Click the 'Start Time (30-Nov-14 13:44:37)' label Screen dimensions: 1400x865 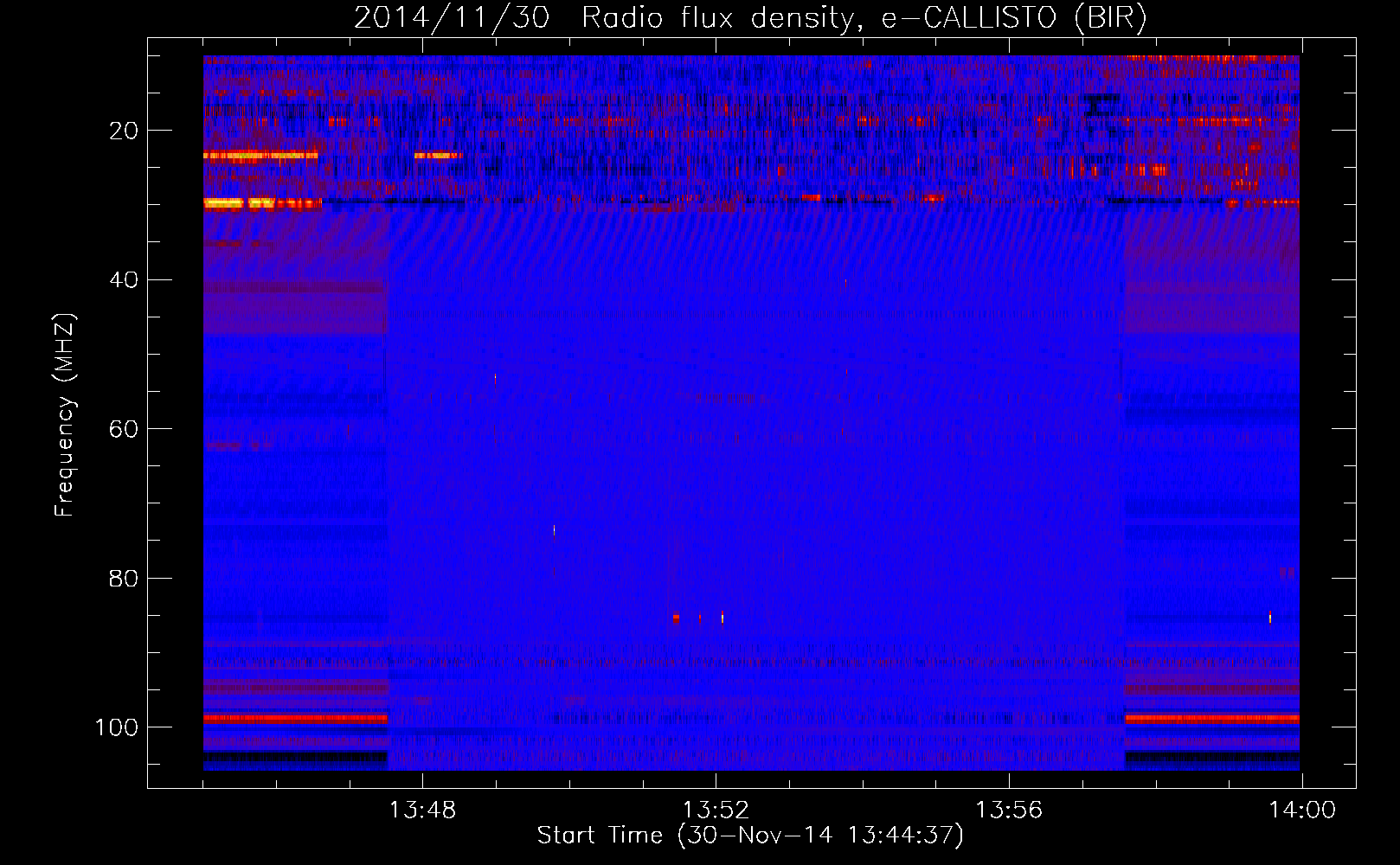coord(750,836)
